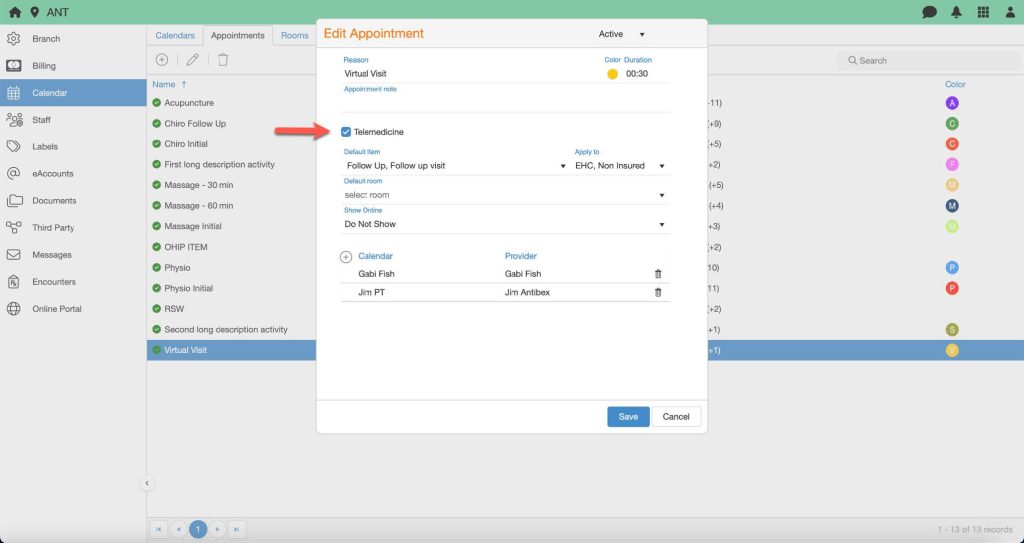This screenshot has width=1024, height=543.
Task: Open the Active status dropdown
Action: [622, 34]
